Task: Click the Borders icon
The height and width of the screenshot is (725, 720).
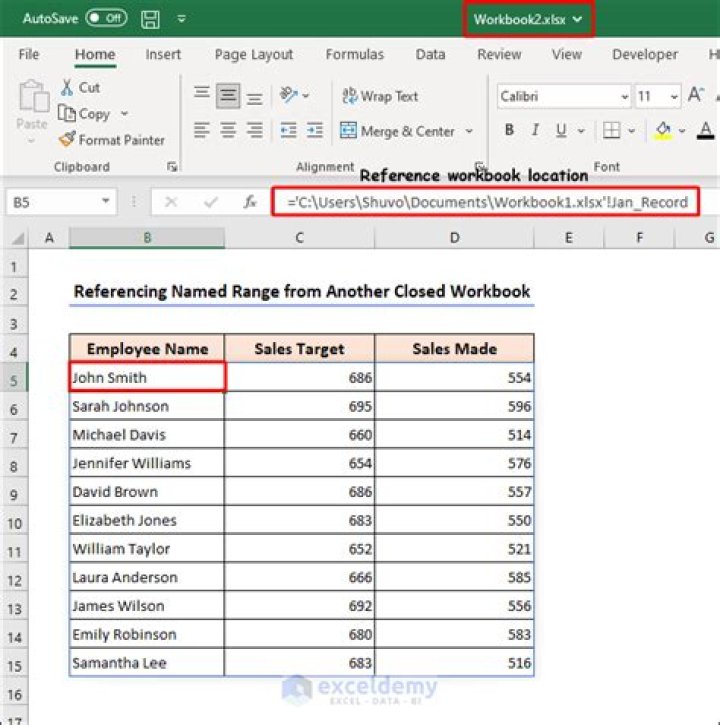Action: (610, 130)
